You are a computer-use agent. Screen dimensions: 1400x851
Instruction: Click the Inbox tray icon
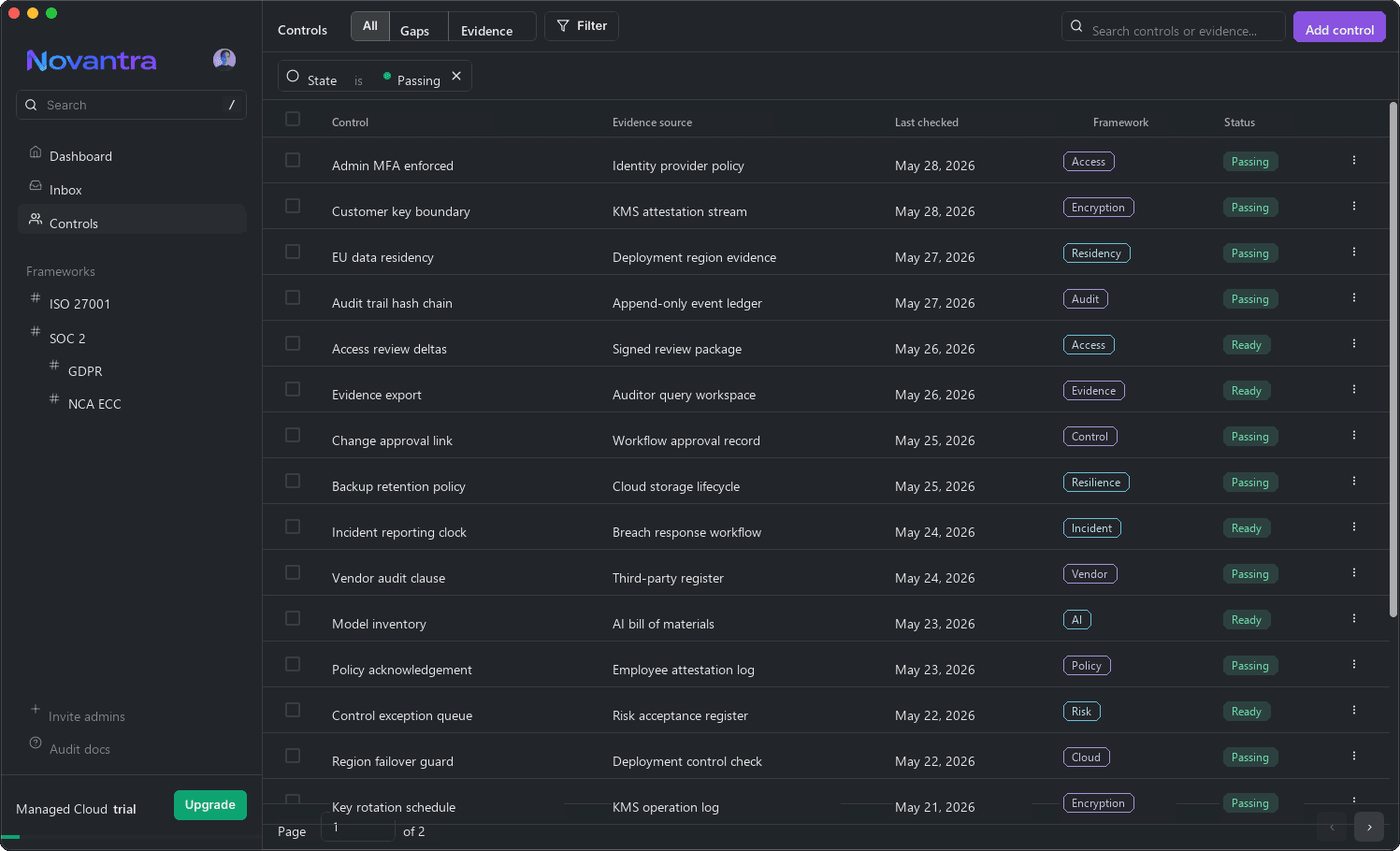point(36,185)
